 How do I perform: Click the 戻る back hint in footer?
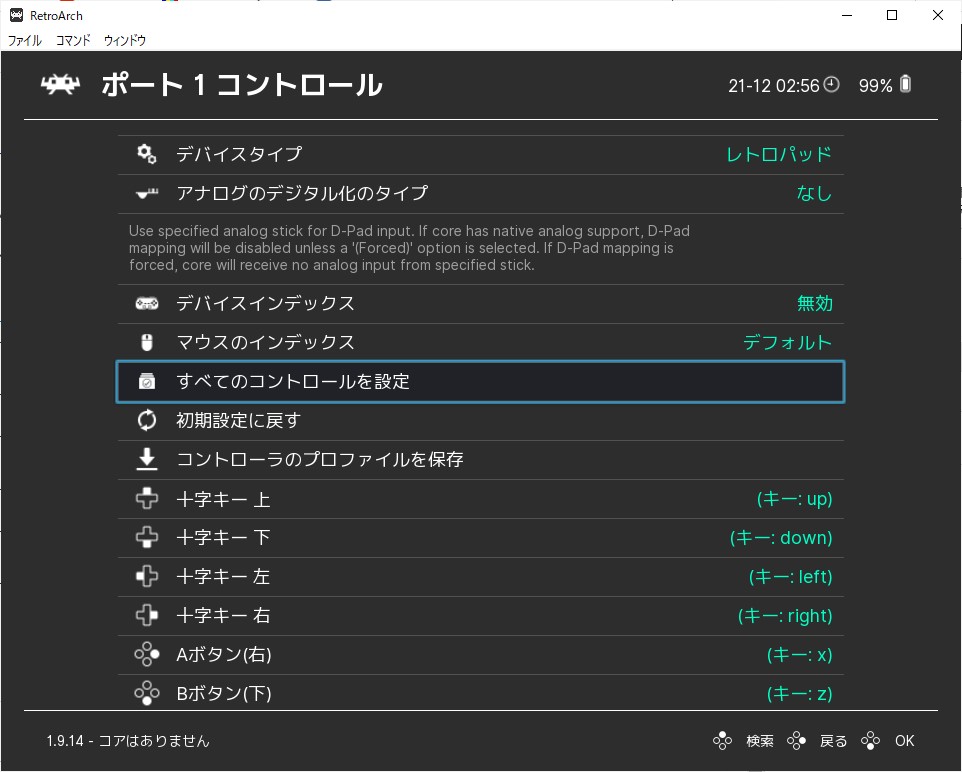click(833, 741)
